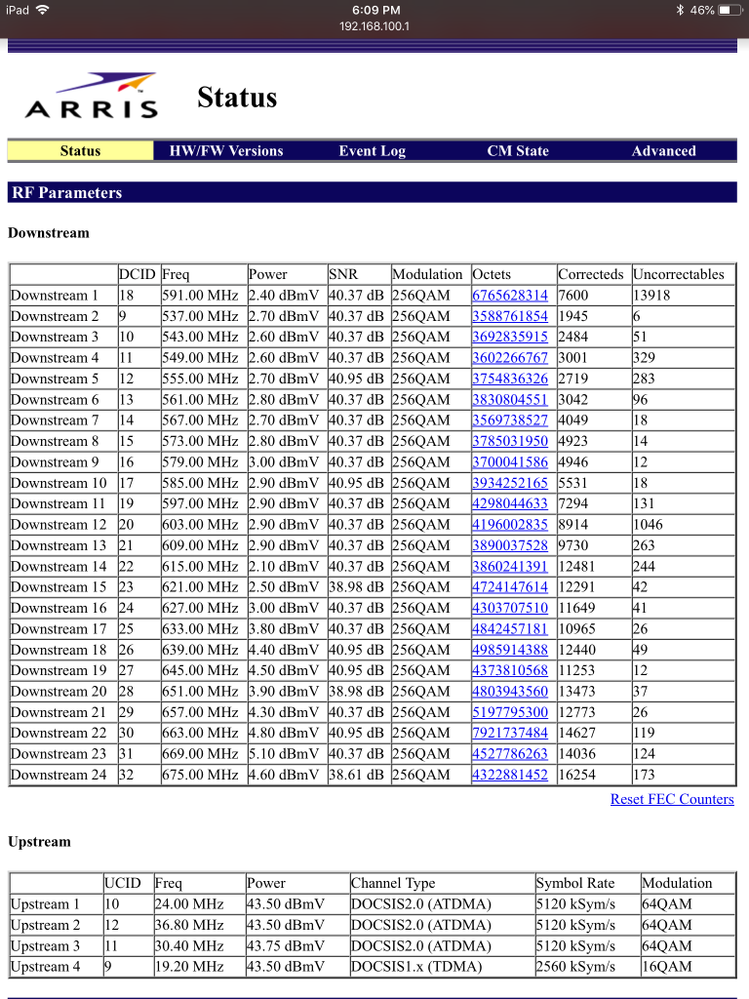Open octets link 4985914388
This screenshot has height=999, width=749.
point(510,650)
